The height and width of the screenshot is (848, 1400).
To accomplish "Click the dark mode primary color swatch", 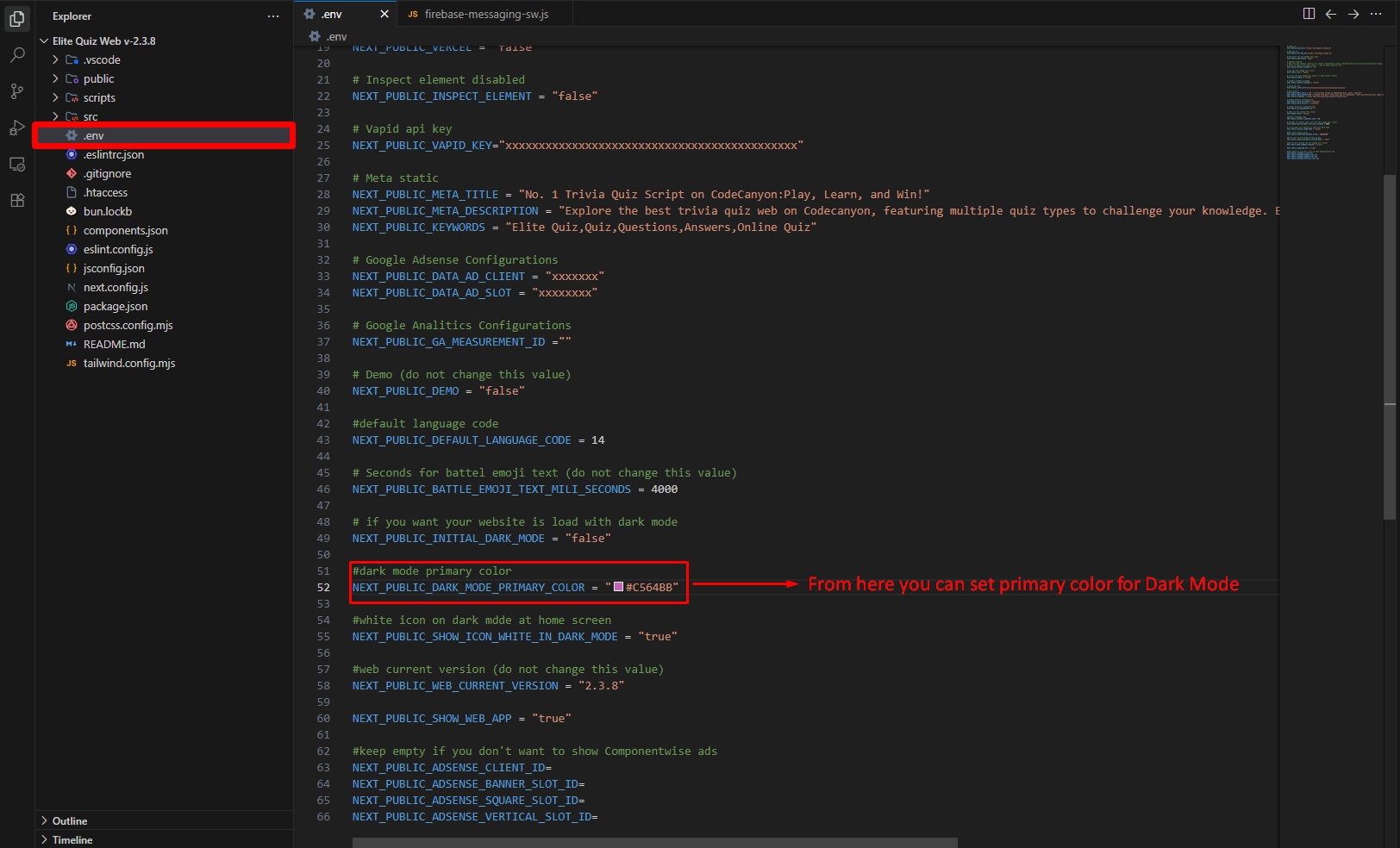I will click(x=619, y=587).
